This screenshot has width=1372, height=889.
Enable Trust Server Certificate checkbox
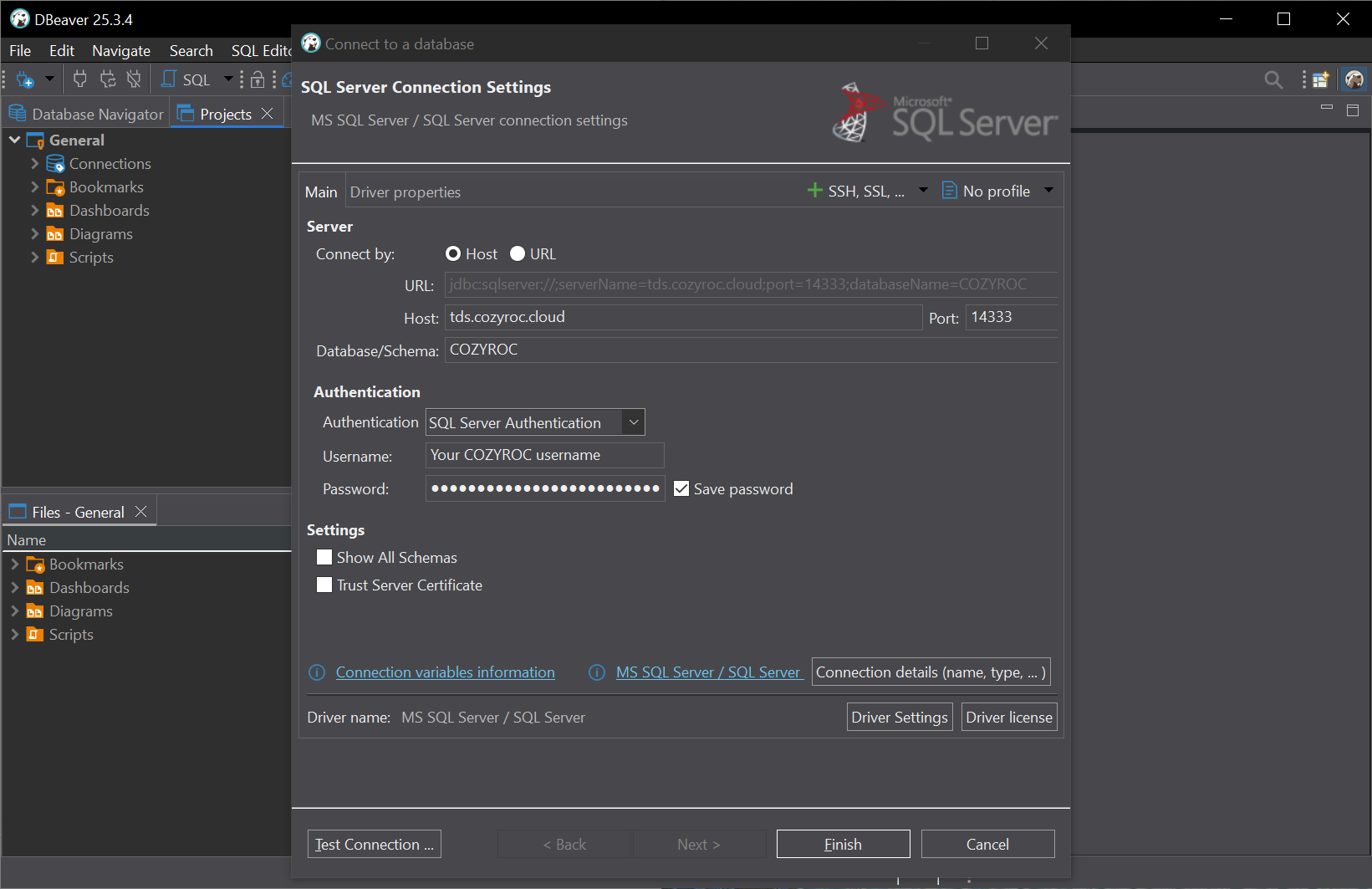[x=324, y=585]
